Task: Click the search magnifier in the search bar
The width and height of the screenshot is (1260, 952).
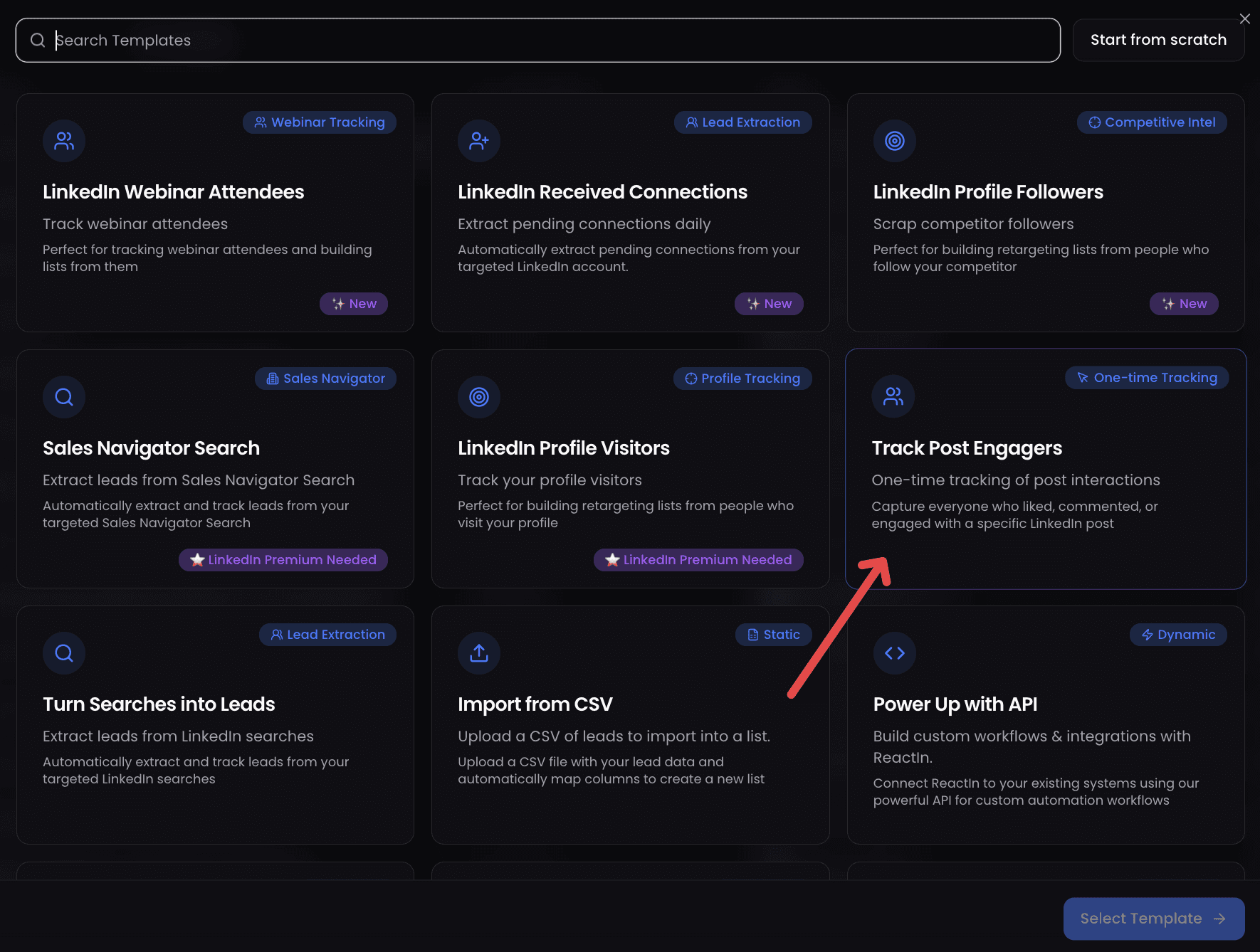Action: (37, 40)
